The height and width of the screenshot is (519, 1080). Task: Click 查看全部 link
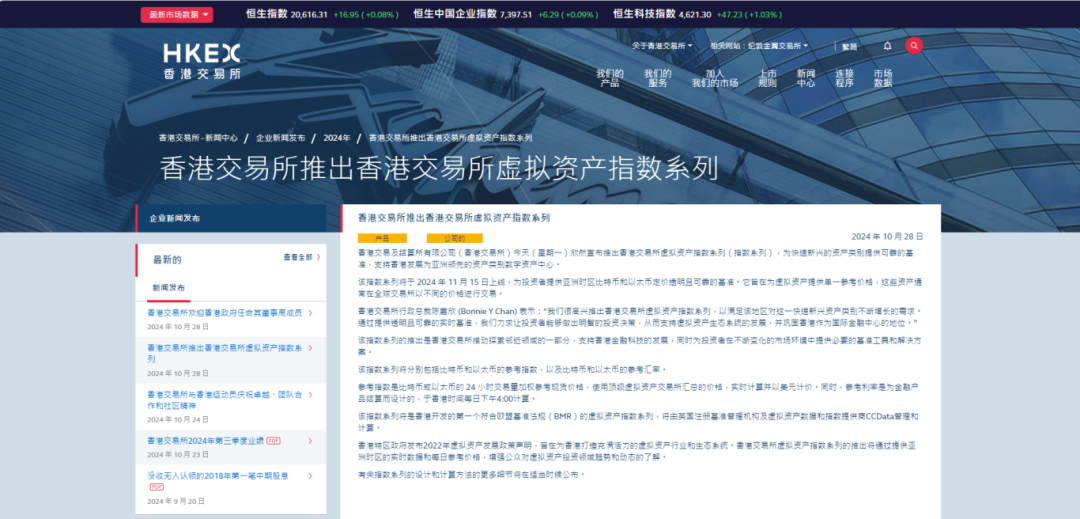coord(298,257)
